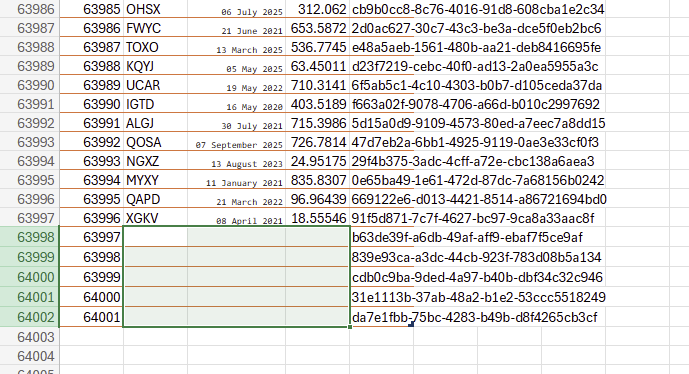Viewport: 689px width, 374px height.
Task: Select the QOSA cell
Action: pos(156,142)
